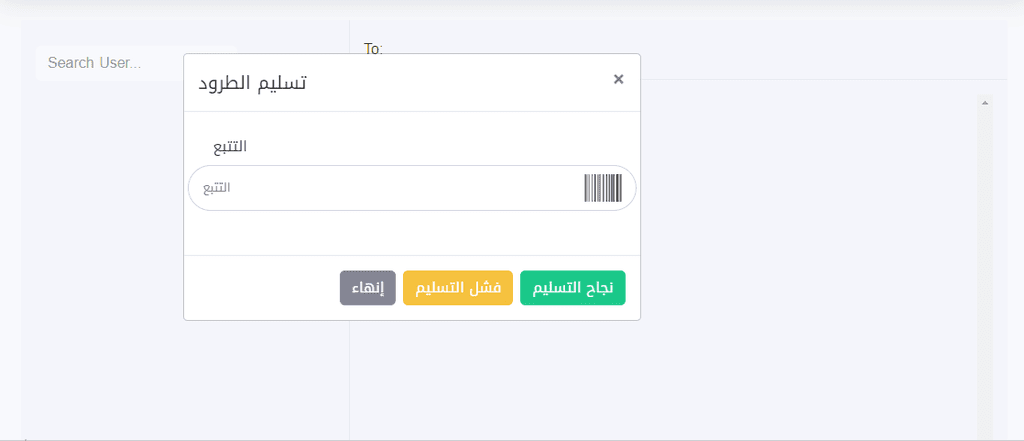Screen dimensions: 1024x441
Task: Click the dialog header bar near the title
Action: (x=457, y=83)
